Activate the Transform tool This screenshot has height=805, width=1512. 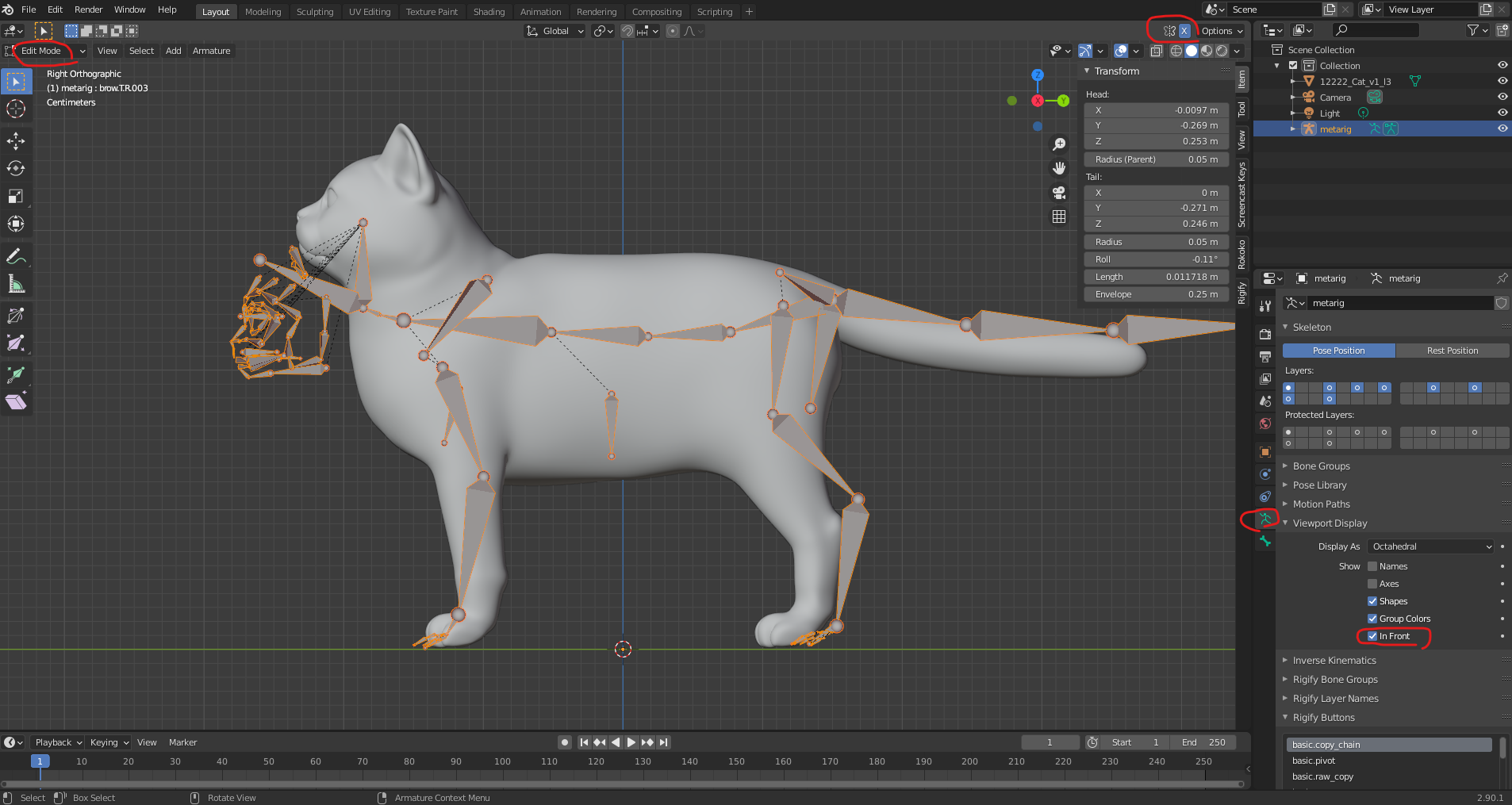tap(16, 224)
